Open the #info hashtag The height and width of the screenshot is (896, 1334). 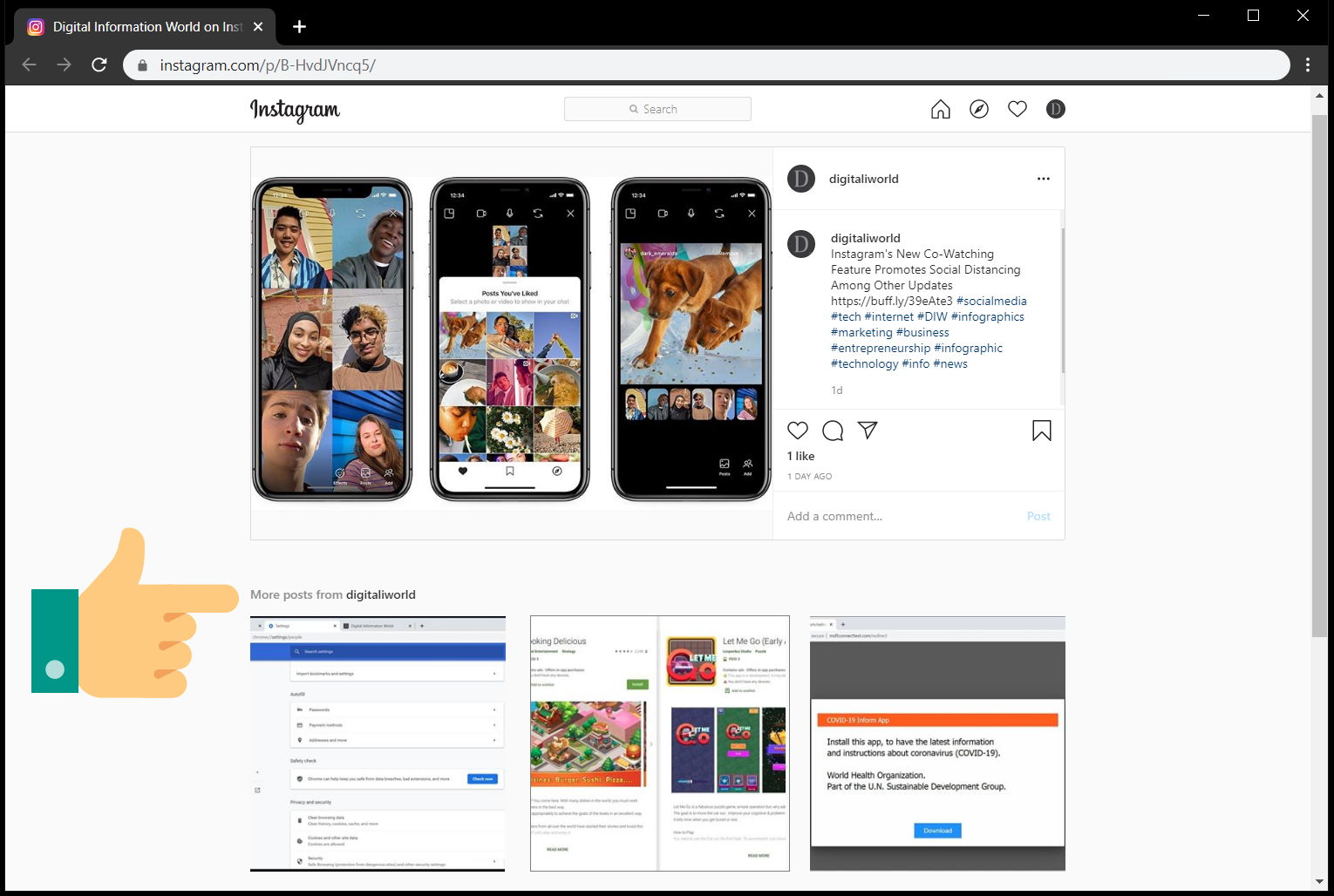coord(915,363)
